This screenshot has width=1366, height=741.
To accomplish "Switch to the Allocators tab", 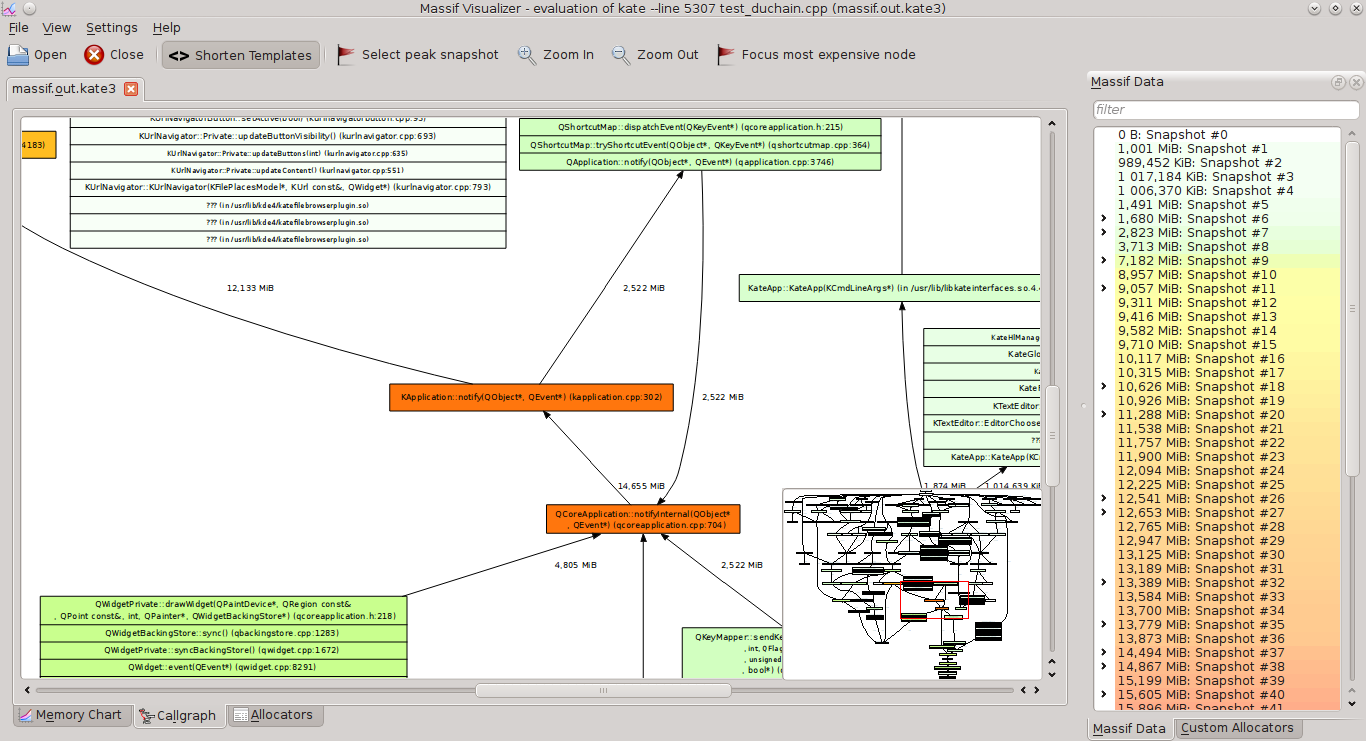I will [x=271, y=715].
